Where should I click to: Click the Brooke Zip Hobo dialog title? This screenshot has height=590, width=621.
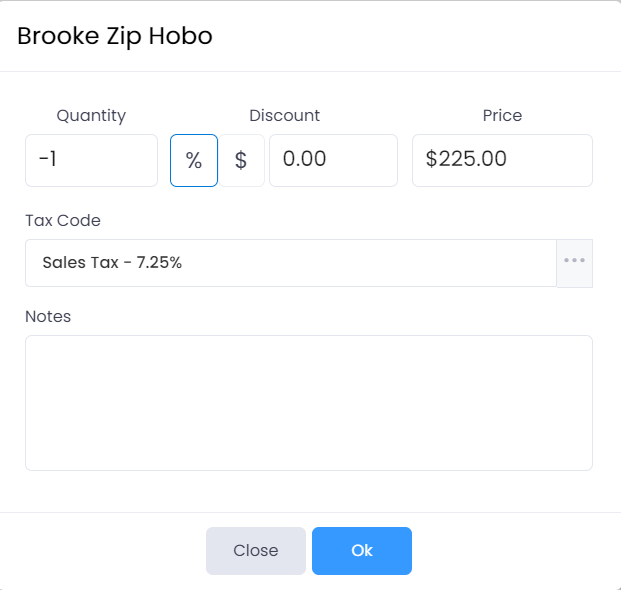pyautogui.click(x=115, y=36)
